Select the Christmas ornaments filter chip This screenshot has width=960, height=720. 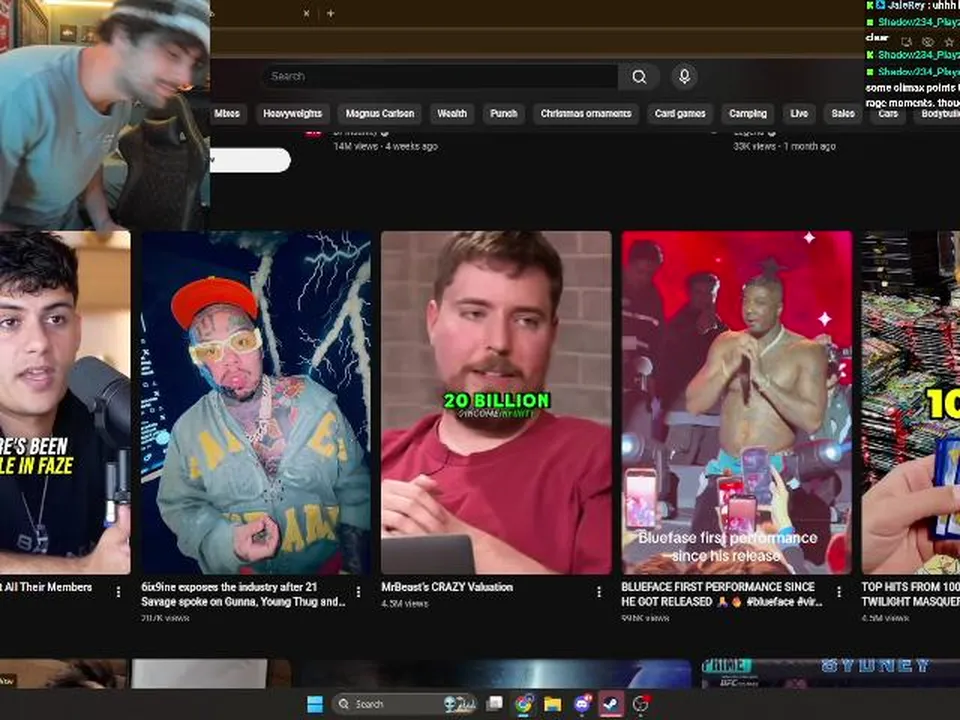[586, 113]
